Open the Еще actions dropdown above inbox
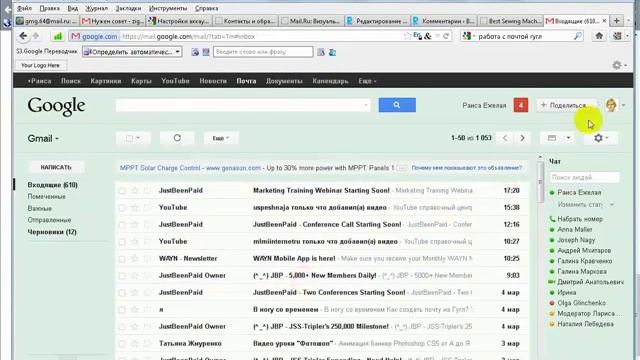 coord(221,138)
